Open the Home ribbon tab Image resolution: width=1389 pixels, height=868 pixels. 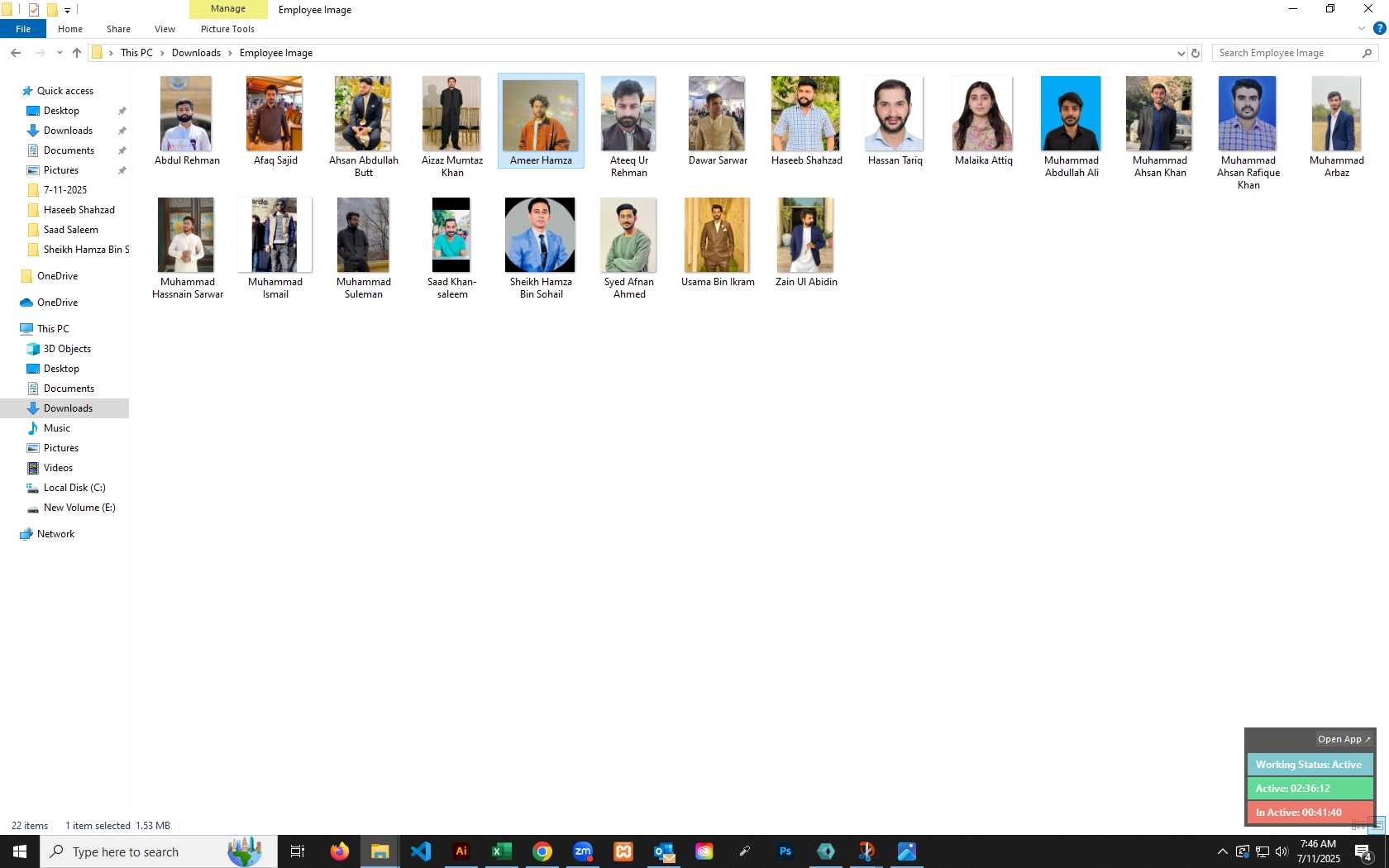70,29
